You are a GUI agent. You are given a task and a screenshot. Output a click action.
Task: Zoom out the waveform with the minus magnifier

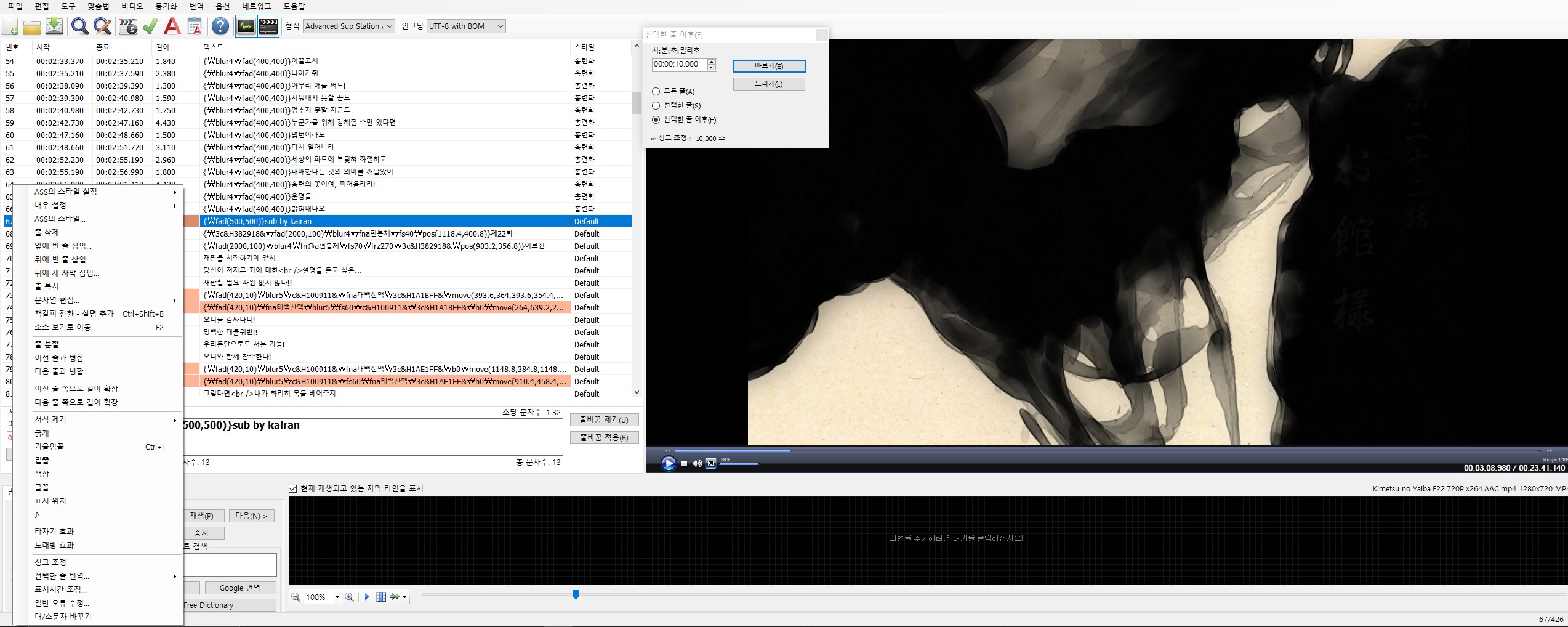296,597
